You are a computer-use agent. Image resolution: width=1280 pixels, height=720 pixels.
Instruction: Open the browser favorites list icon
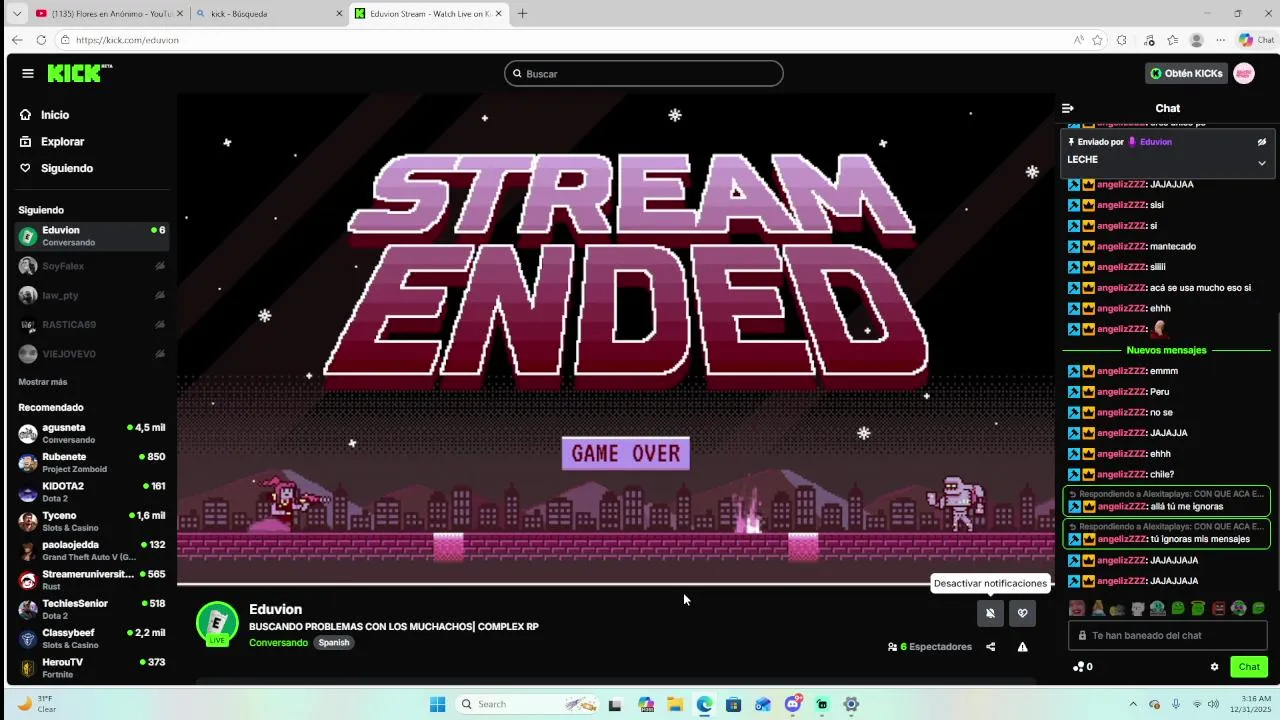coord(1173,40)
